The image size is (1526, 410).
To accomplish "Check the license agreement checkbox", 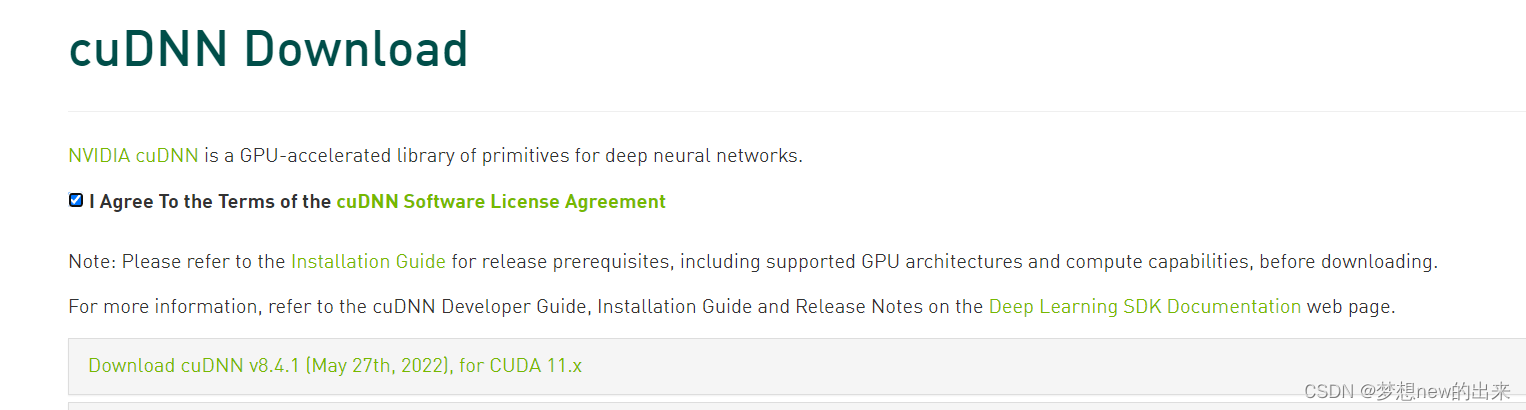I will 76,200.
